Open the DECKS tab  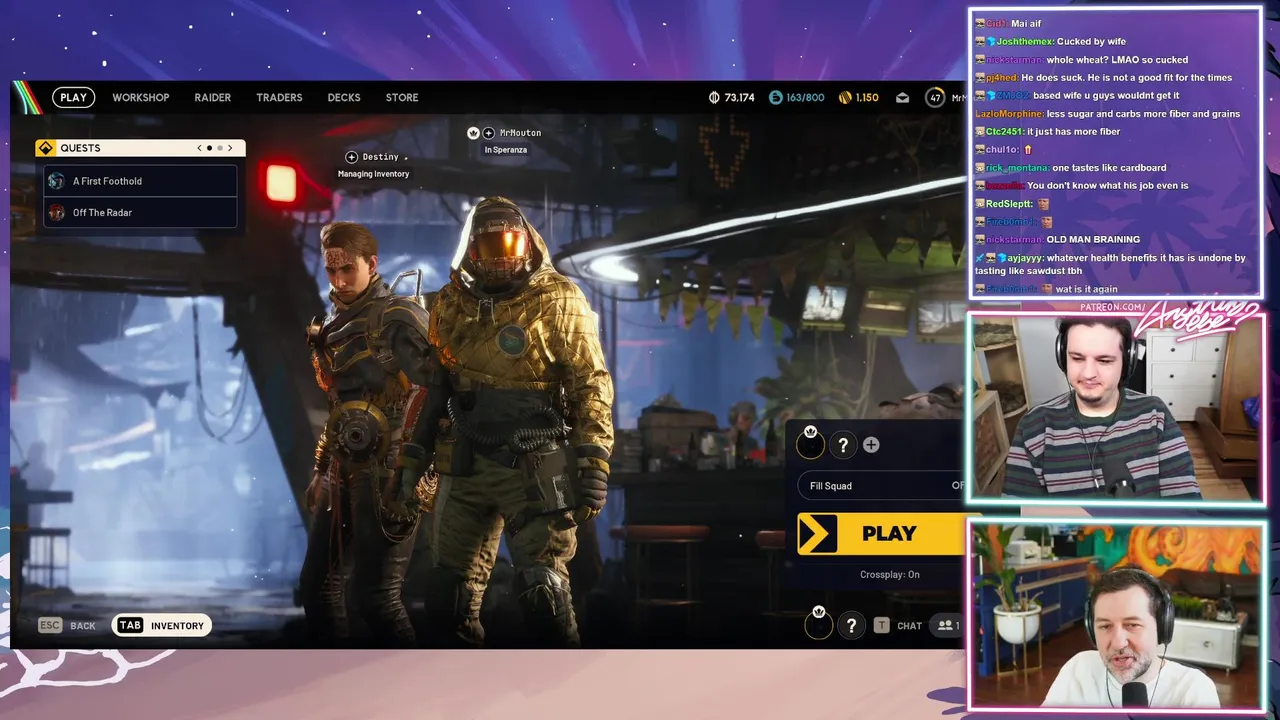(x=344, y=97)
